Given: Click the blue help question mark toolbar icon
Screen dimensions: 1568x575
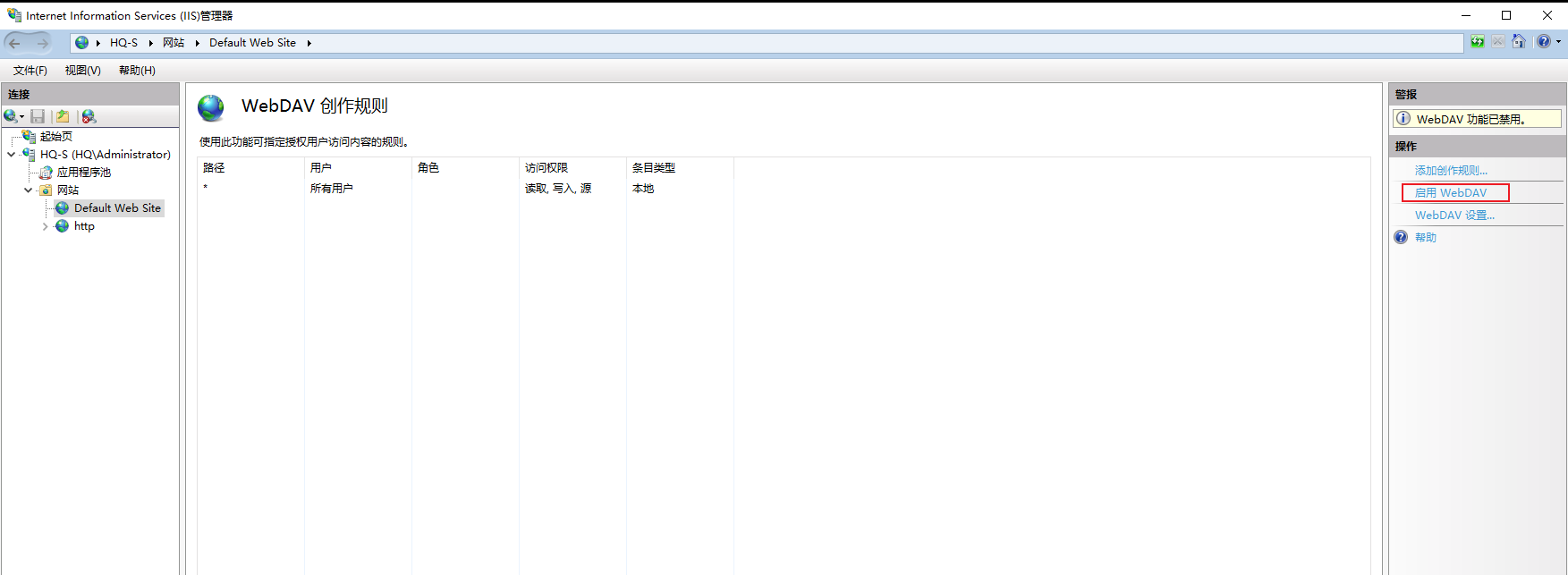Looking at the screenshot, I should point(1544,42).
